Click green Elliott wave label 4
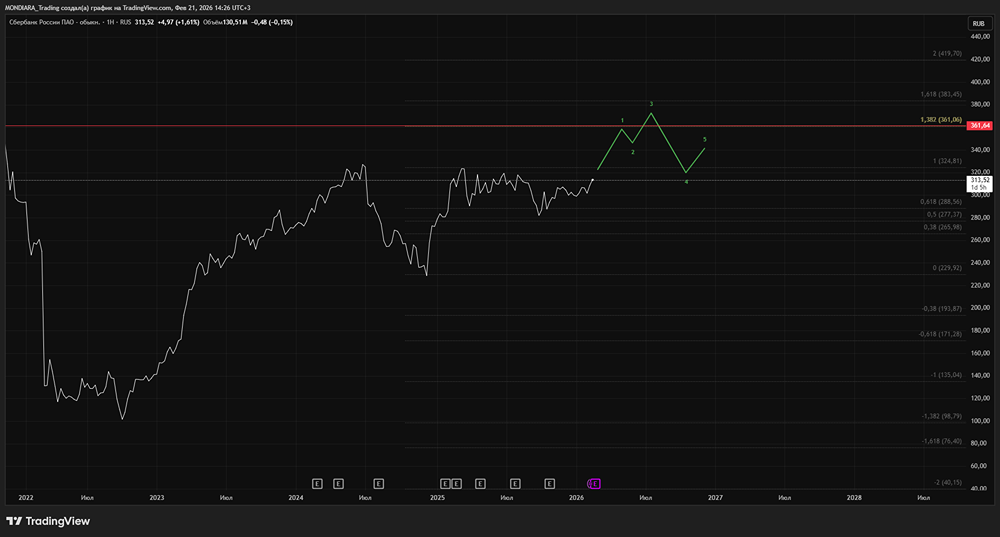 [x=686, y=182]
